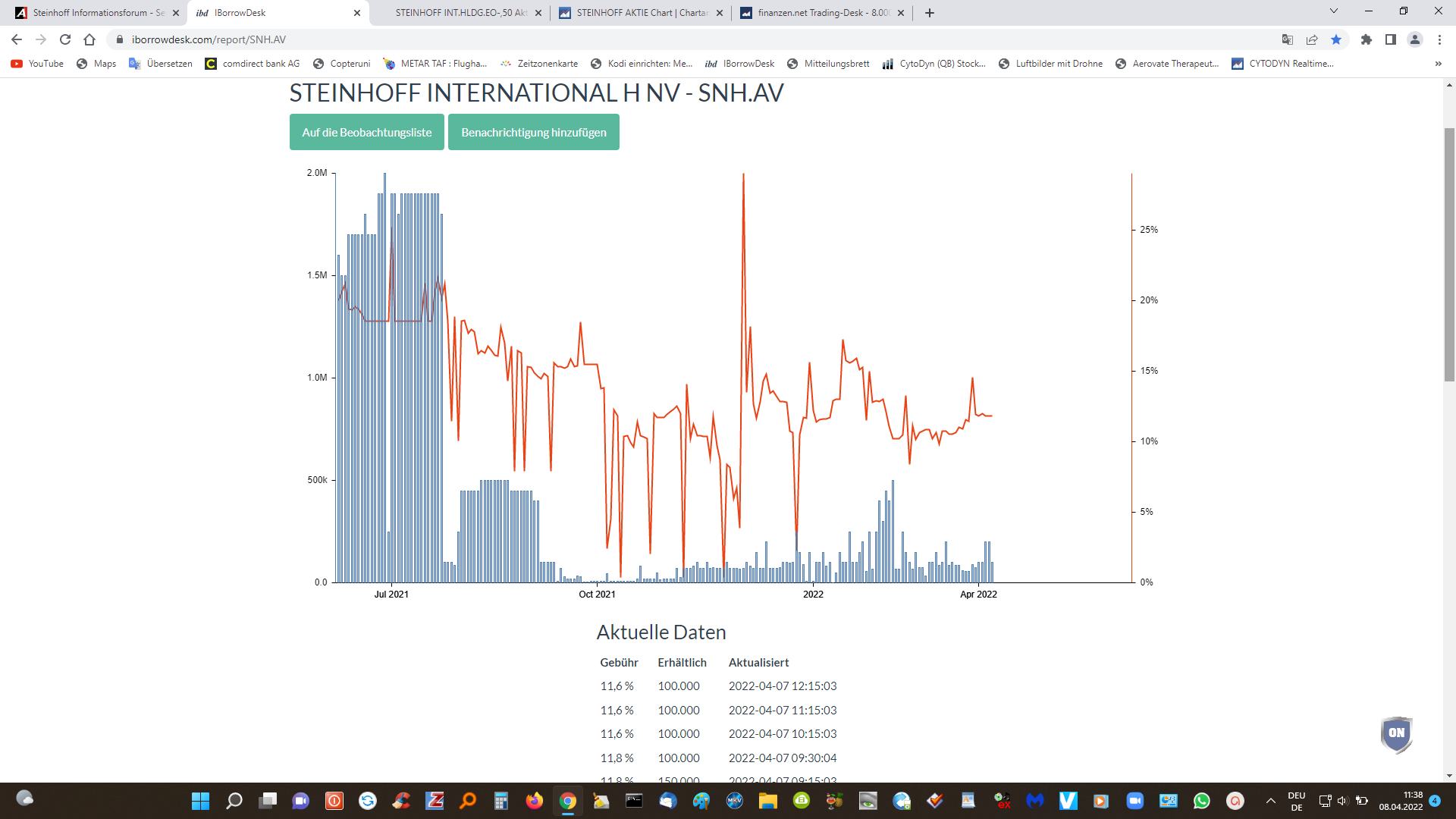Viewport: 1456px width, 819px height.
Task: Click the Erhältlich column header
Action: [x=682, y=663]
